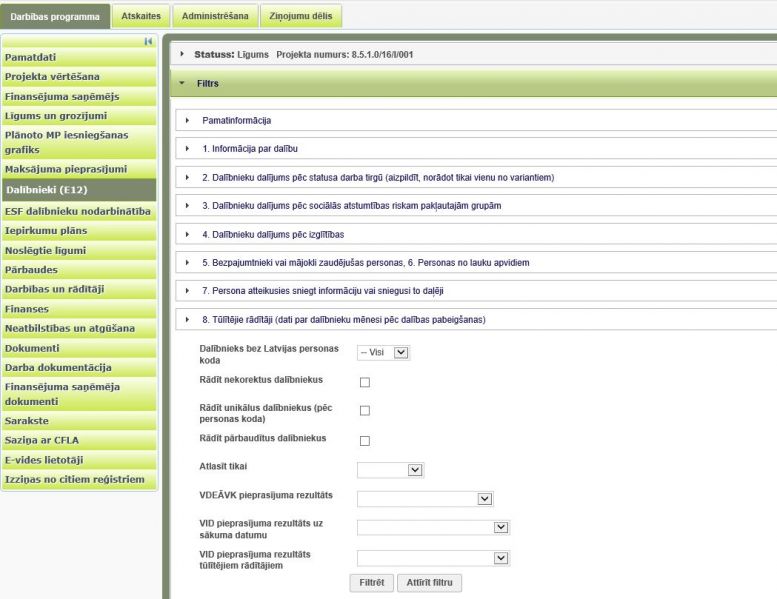Click the Filtrēt button

point(369,582)
